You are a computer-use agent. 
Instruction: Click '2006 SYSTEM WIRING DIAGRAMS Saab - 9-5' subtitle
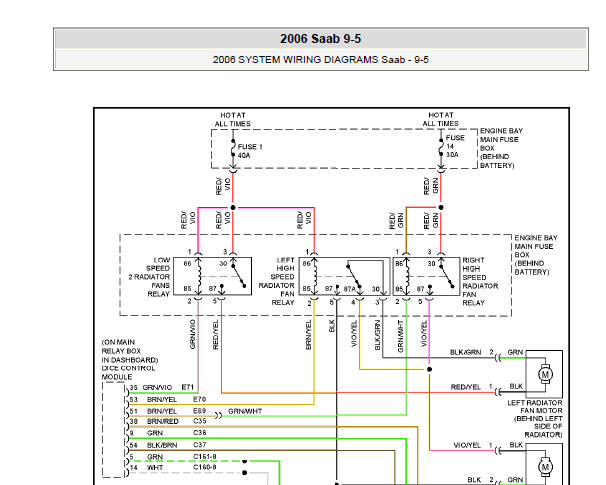tap(320, 60)
